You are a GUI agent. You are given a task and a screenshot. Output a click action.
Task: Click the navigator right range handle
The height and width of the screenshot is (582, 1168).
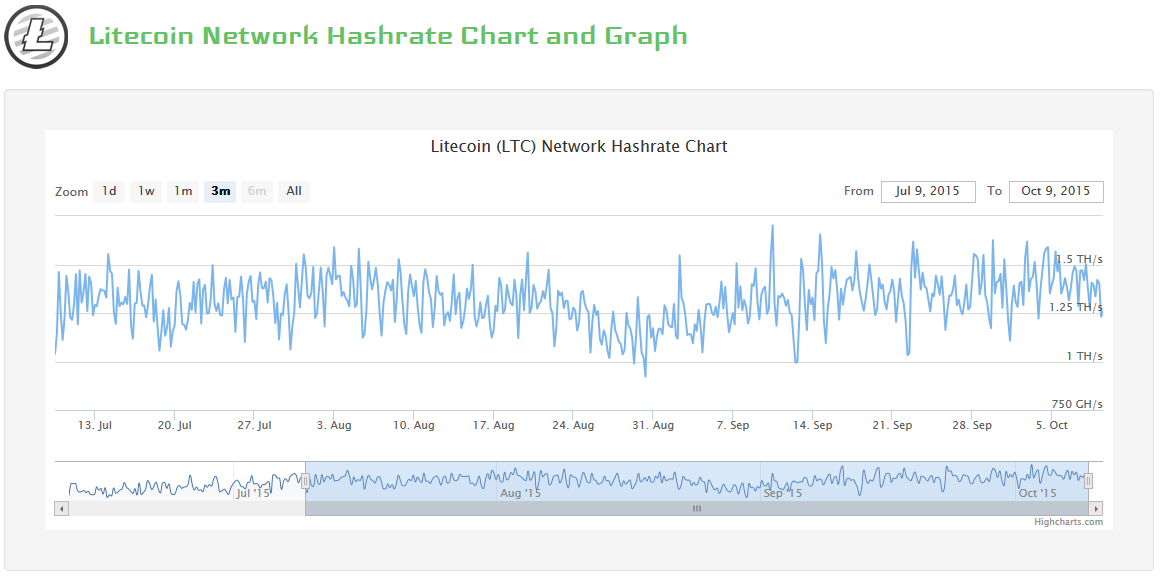(x=1088, y=481)
